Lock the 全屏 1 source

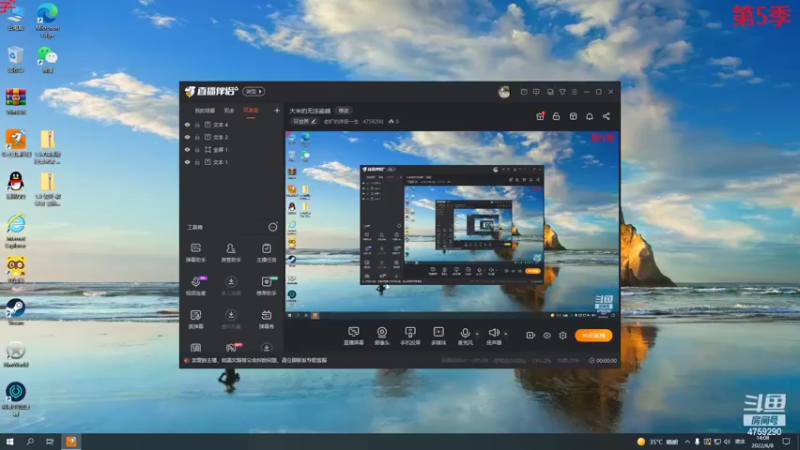point(197,149)
